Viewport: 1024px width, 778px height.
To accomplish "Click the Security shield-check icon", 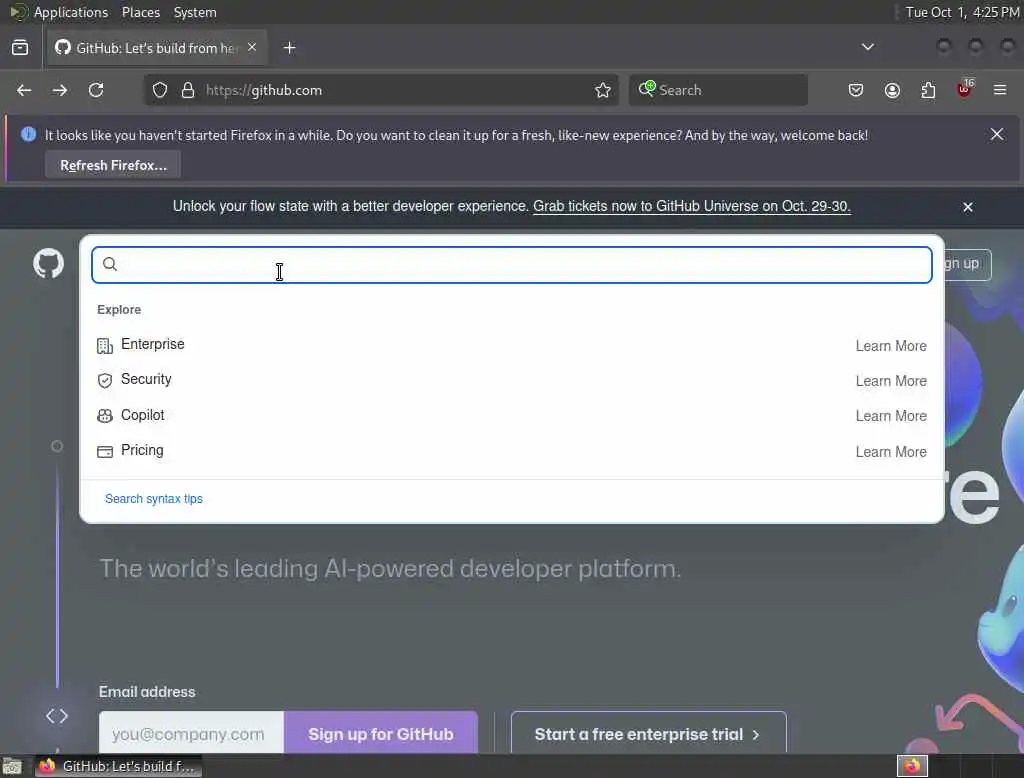I will coord(104,381).
